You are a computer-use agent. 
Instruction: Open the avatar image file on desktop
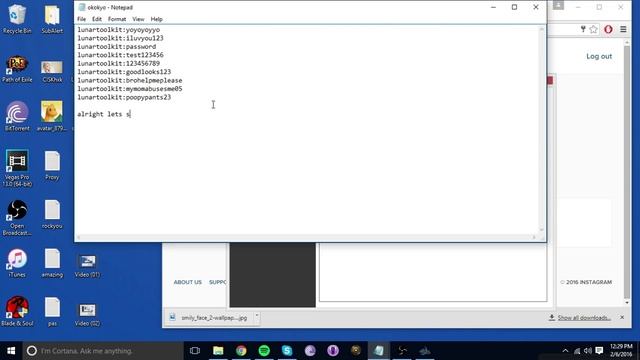click(x=52, y=117)
